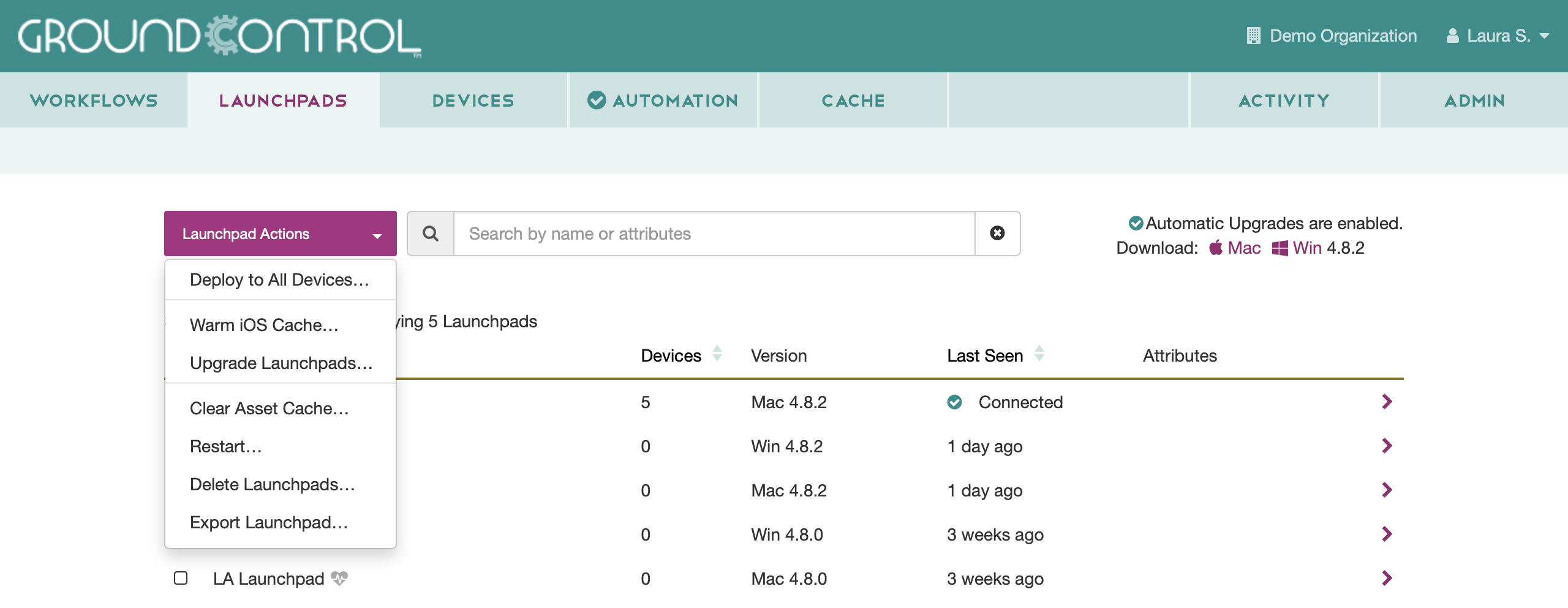Click the Devices column sort arrows

tap(717, 354)
